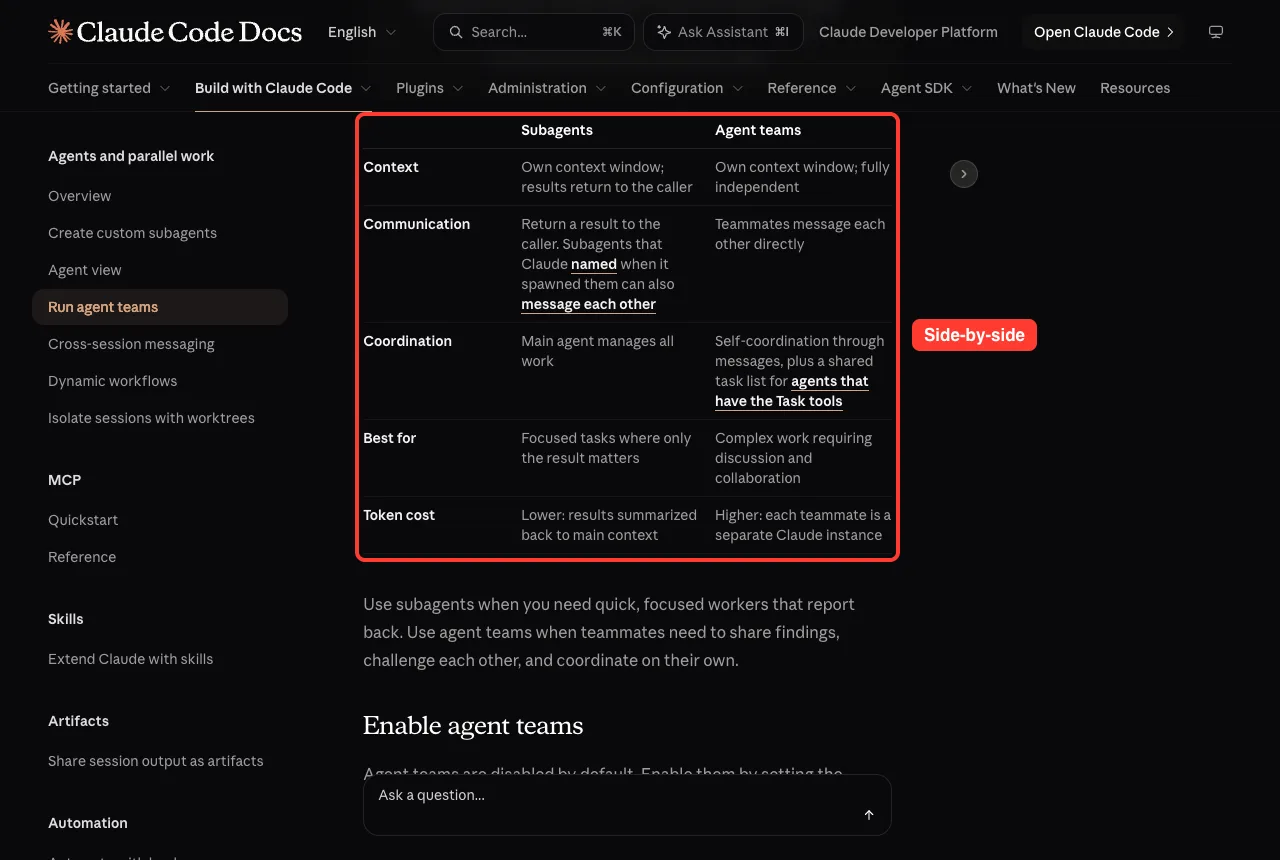Image resolution: width=1280 pixels, height=860 pixels.
Task: Open "agents that have the Task tools" link
Action: (x=791, y=391)
